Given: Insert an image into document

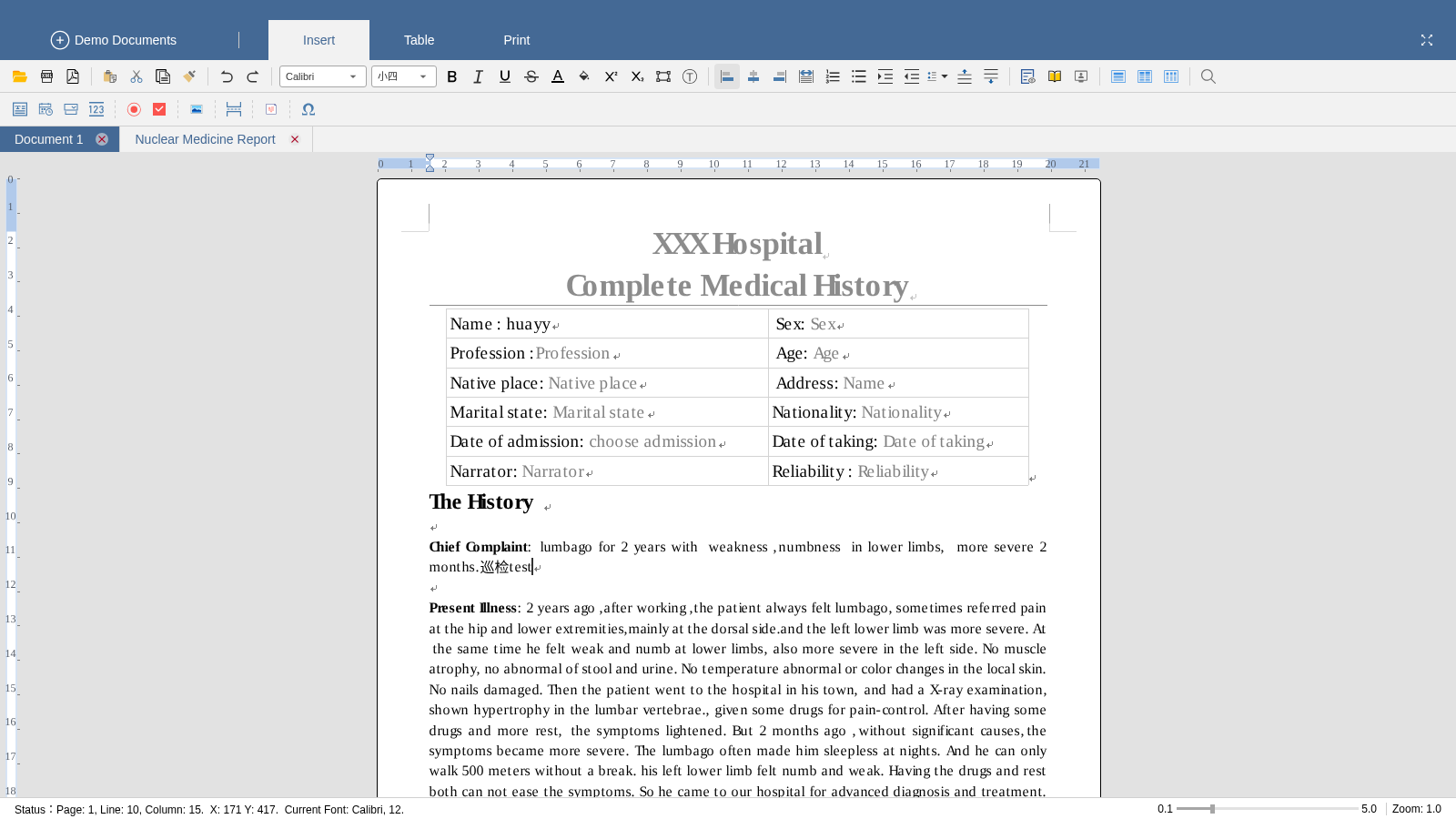Looking at the screenshot, I should tap(197, 109).
